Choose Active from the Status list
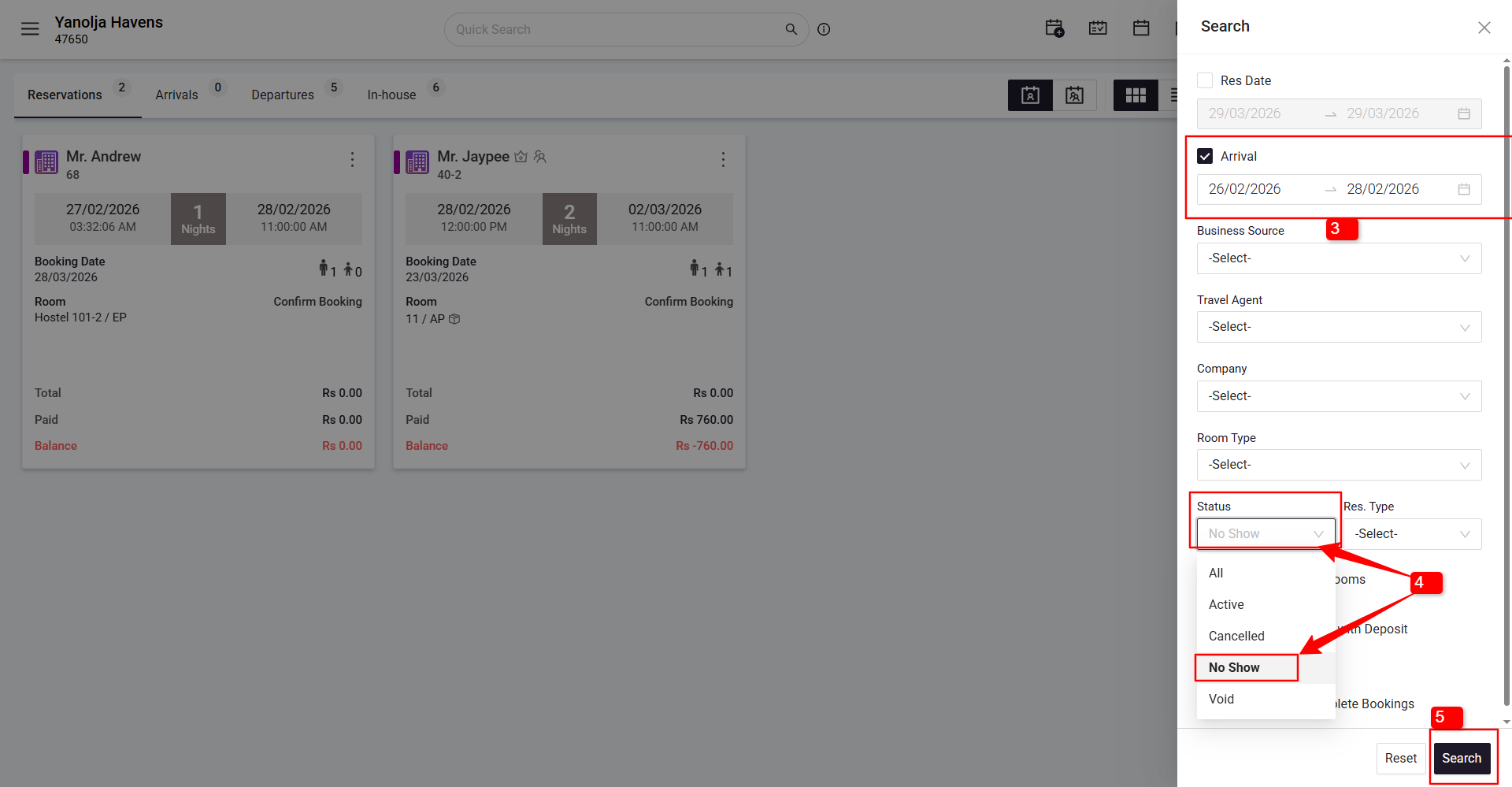 pos(1266,605)
